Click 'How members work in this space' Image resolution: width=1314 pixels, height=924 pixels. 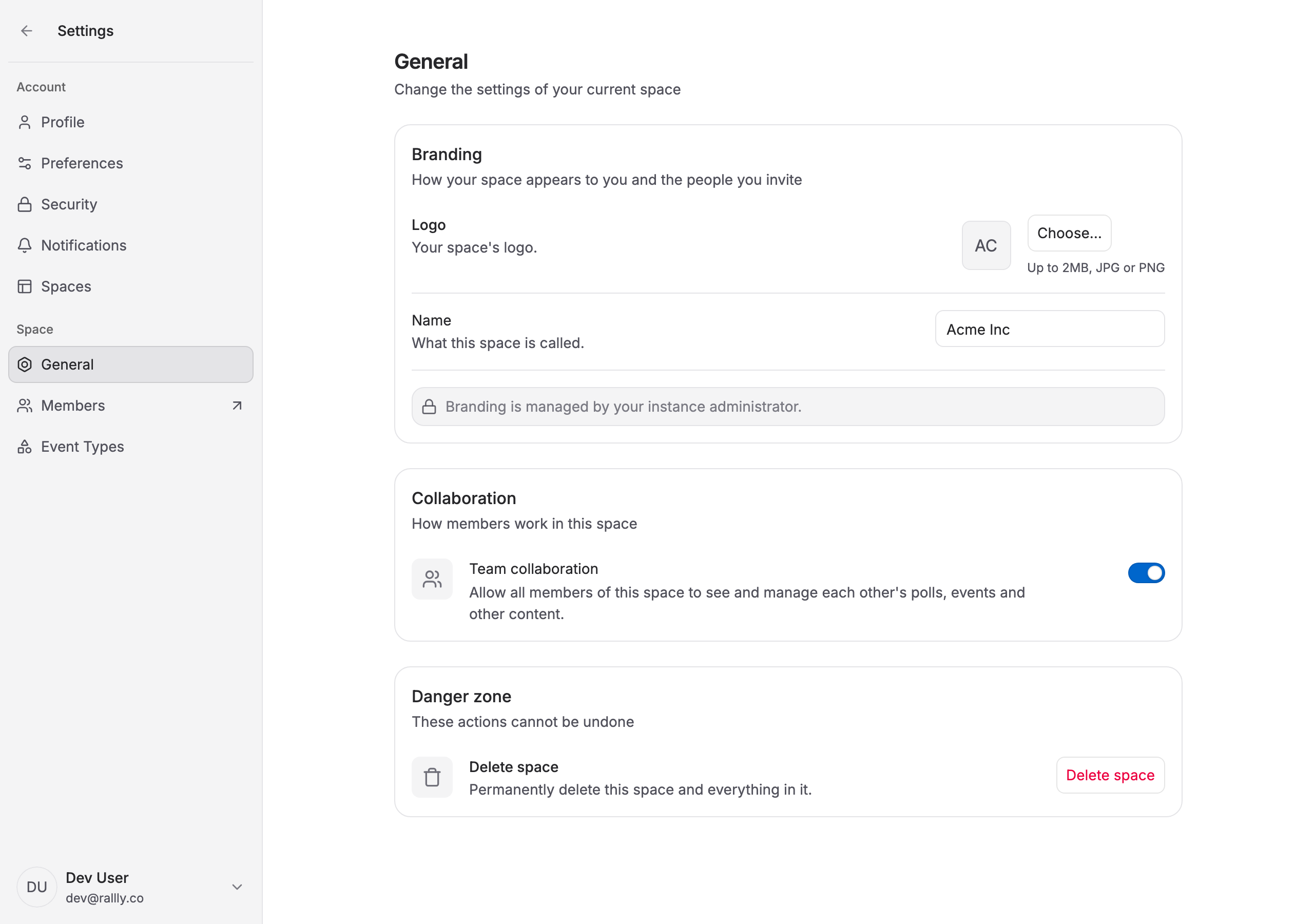click(524, 523)
